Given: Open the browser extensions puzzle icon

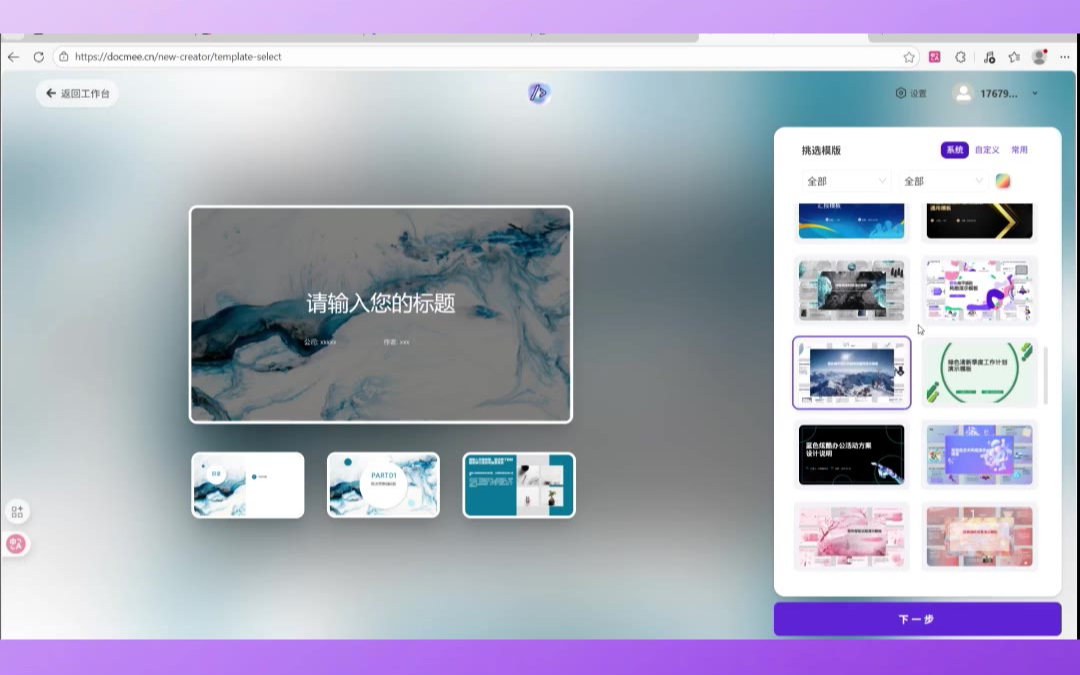Looking at the screenshot, I should pos(961,57).
